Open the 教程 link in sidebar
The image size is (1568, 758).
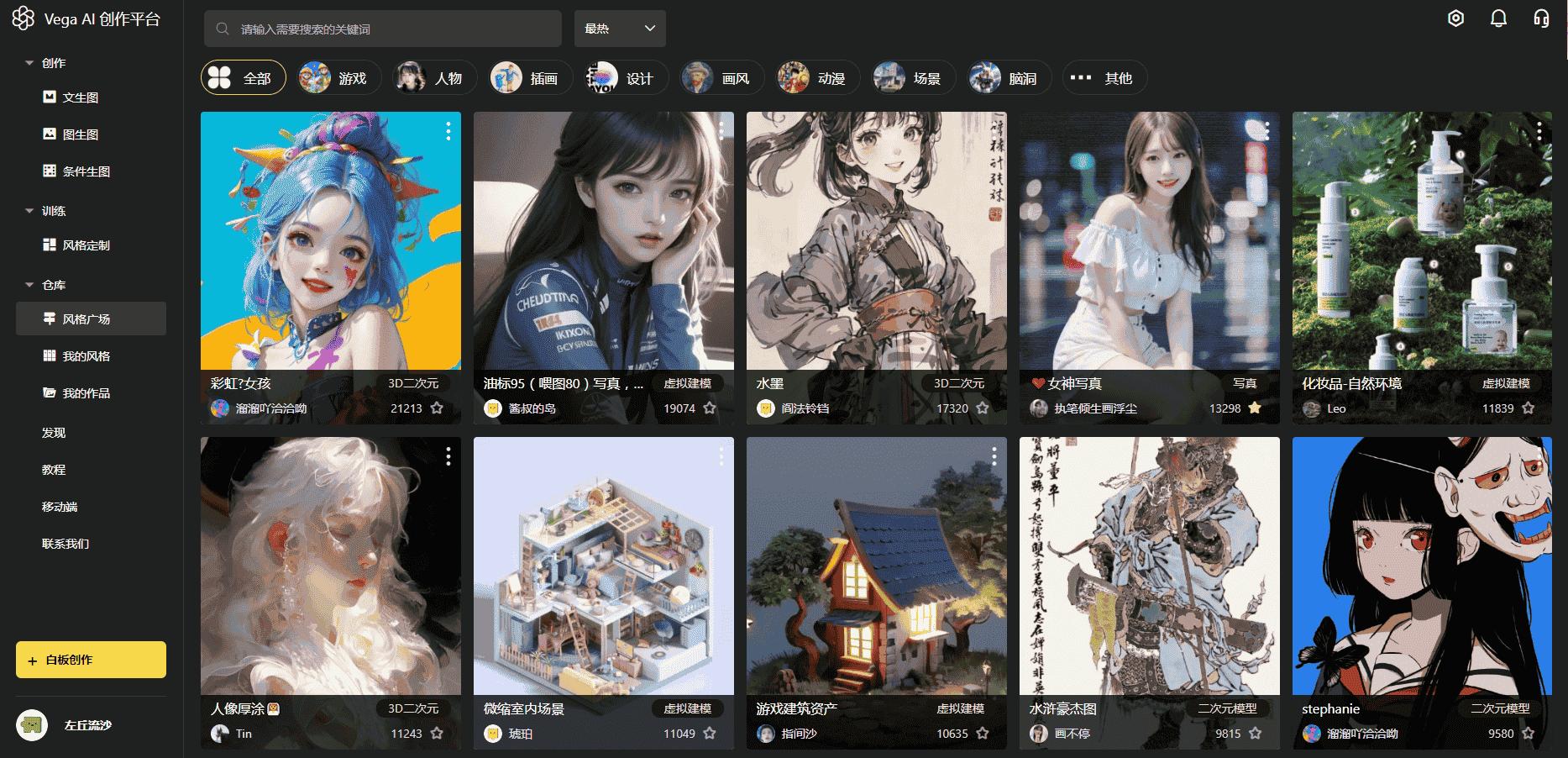click(x=54, y=470)
